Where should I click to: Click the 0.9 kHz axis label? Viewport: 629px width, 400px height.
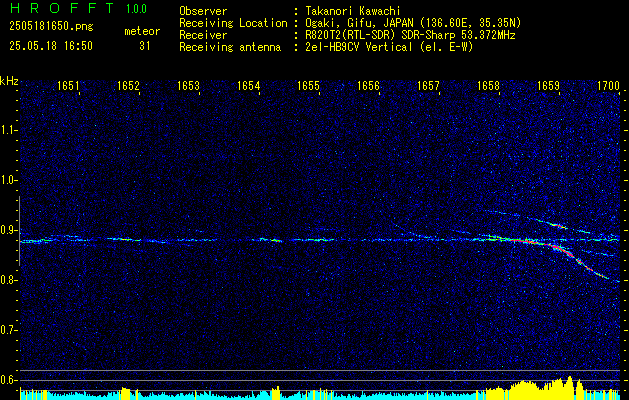click(7, 230)
